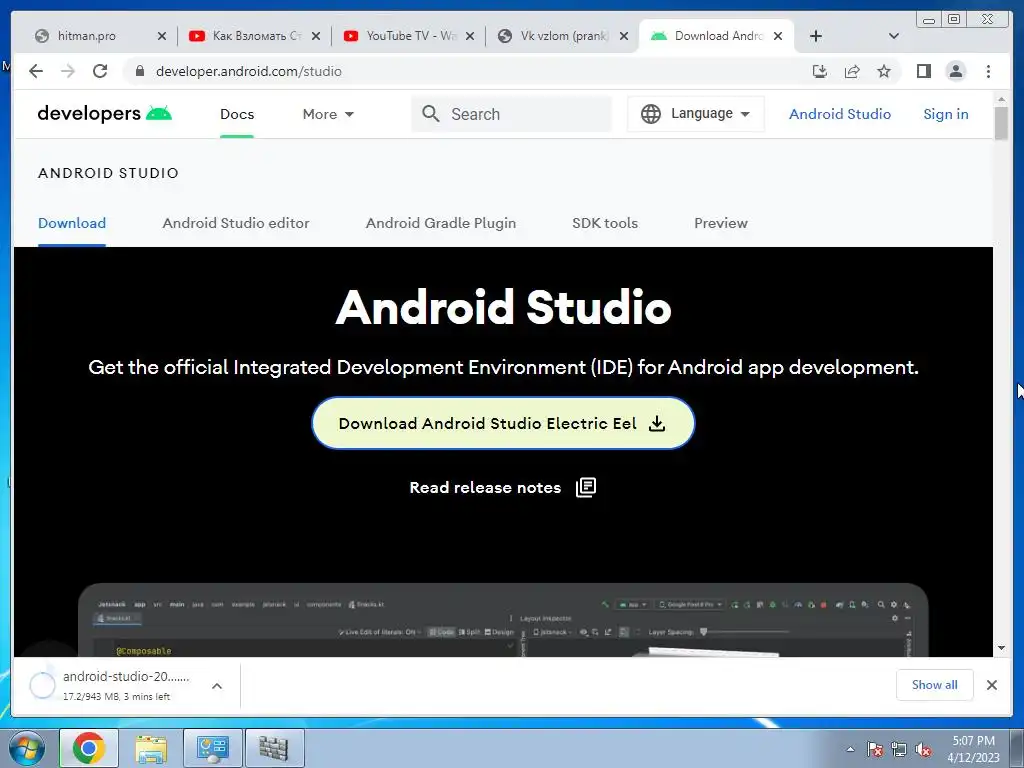This screenshot has height=768, width=1024.
Task: Click the taskbar clock 5:07 PM
Action: tap(973, 741)
